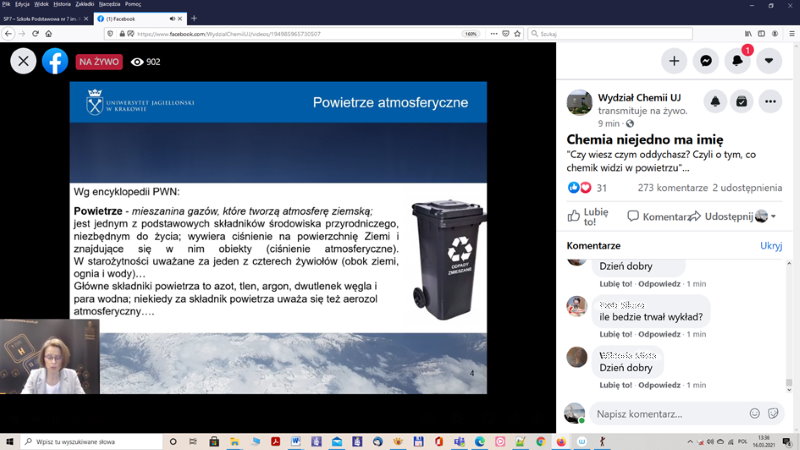Open a new browser tab
The height and width of the screenshot is (450, 800).
[x=194, y=18]
